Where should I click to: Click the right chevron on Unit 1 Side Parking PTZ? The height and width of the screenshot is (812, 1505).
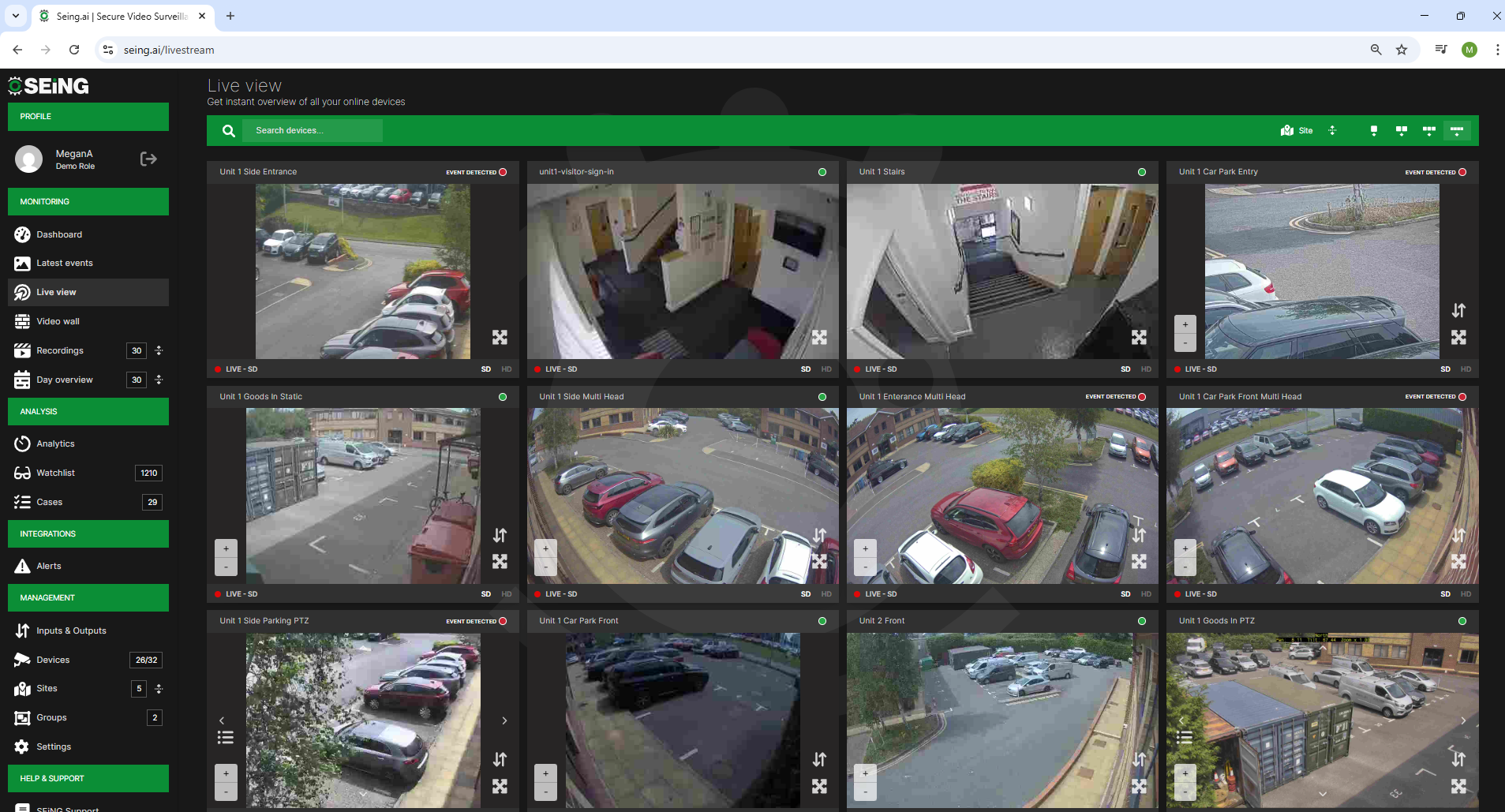click(504, 720)
